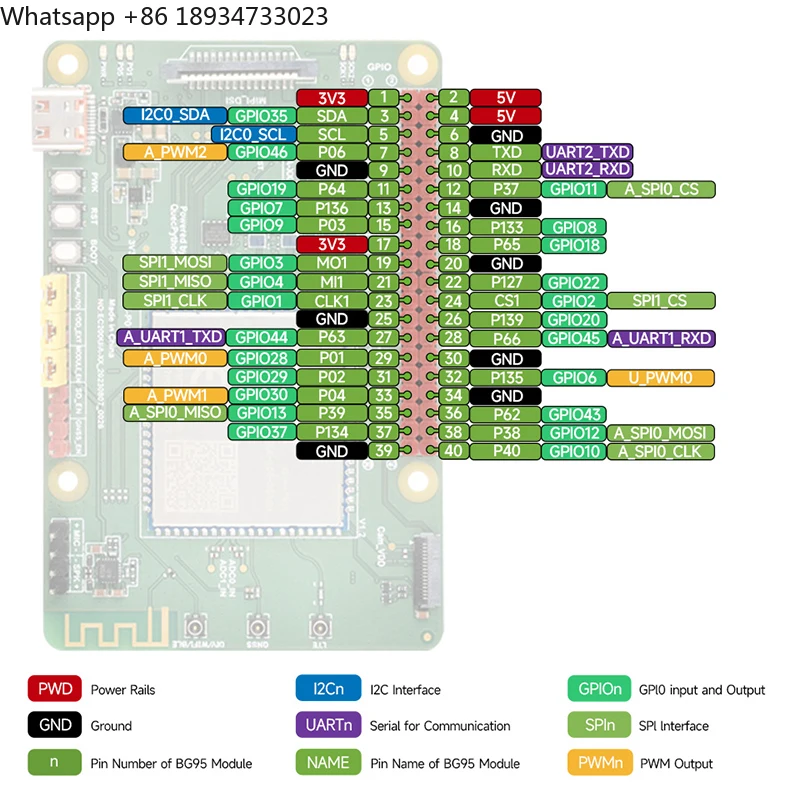Click the red PWD legend swatch
This screenshot has height=800, width=800.
tap(55, 689)
